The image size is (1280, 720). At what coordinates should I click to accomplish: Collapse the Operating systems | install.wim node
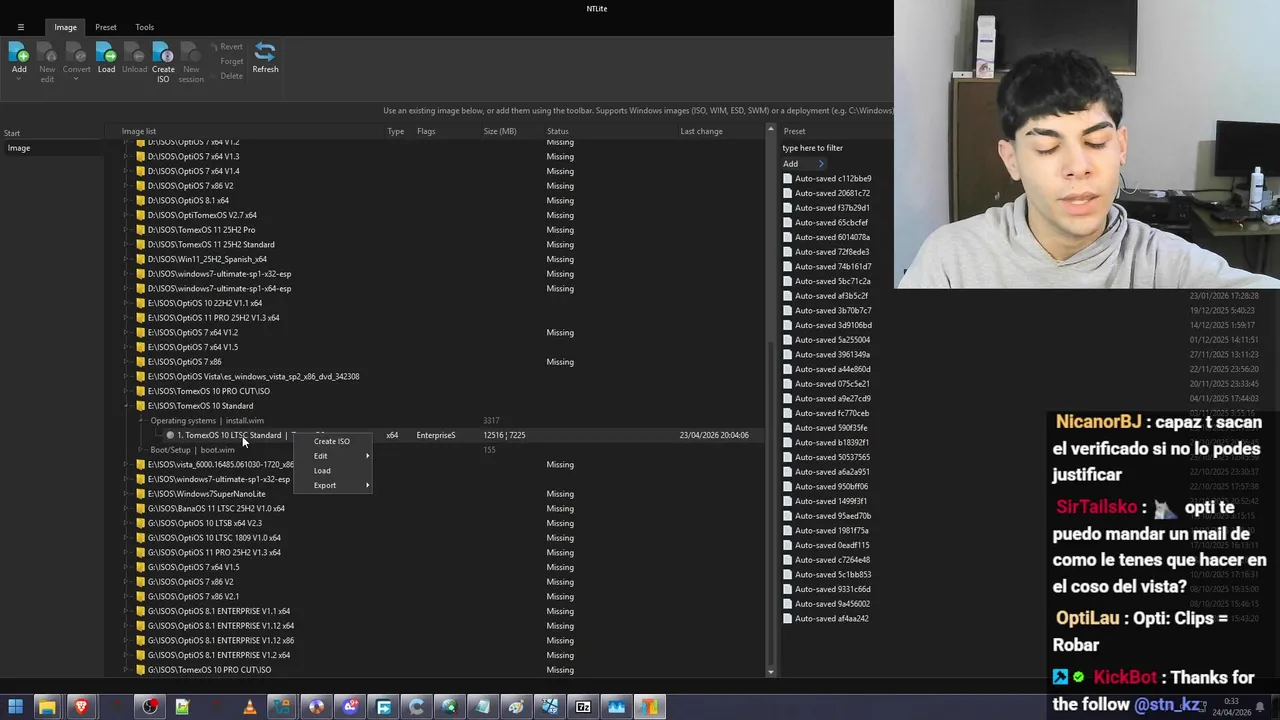point(141,421)
